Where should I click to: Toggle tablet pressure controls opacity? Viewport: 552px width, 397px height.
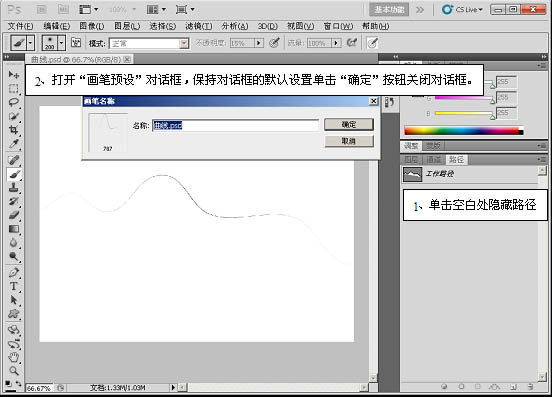point(274,43)
